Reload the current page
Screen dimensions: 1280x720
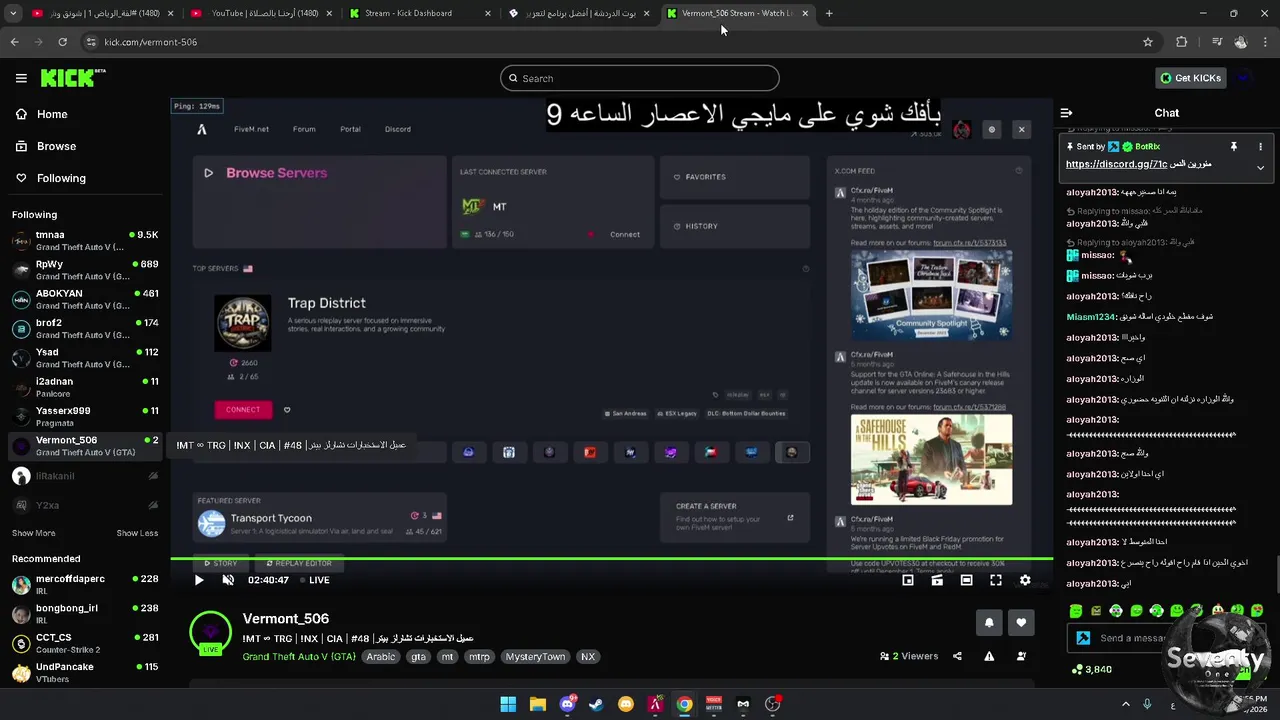tap(62, 42)
